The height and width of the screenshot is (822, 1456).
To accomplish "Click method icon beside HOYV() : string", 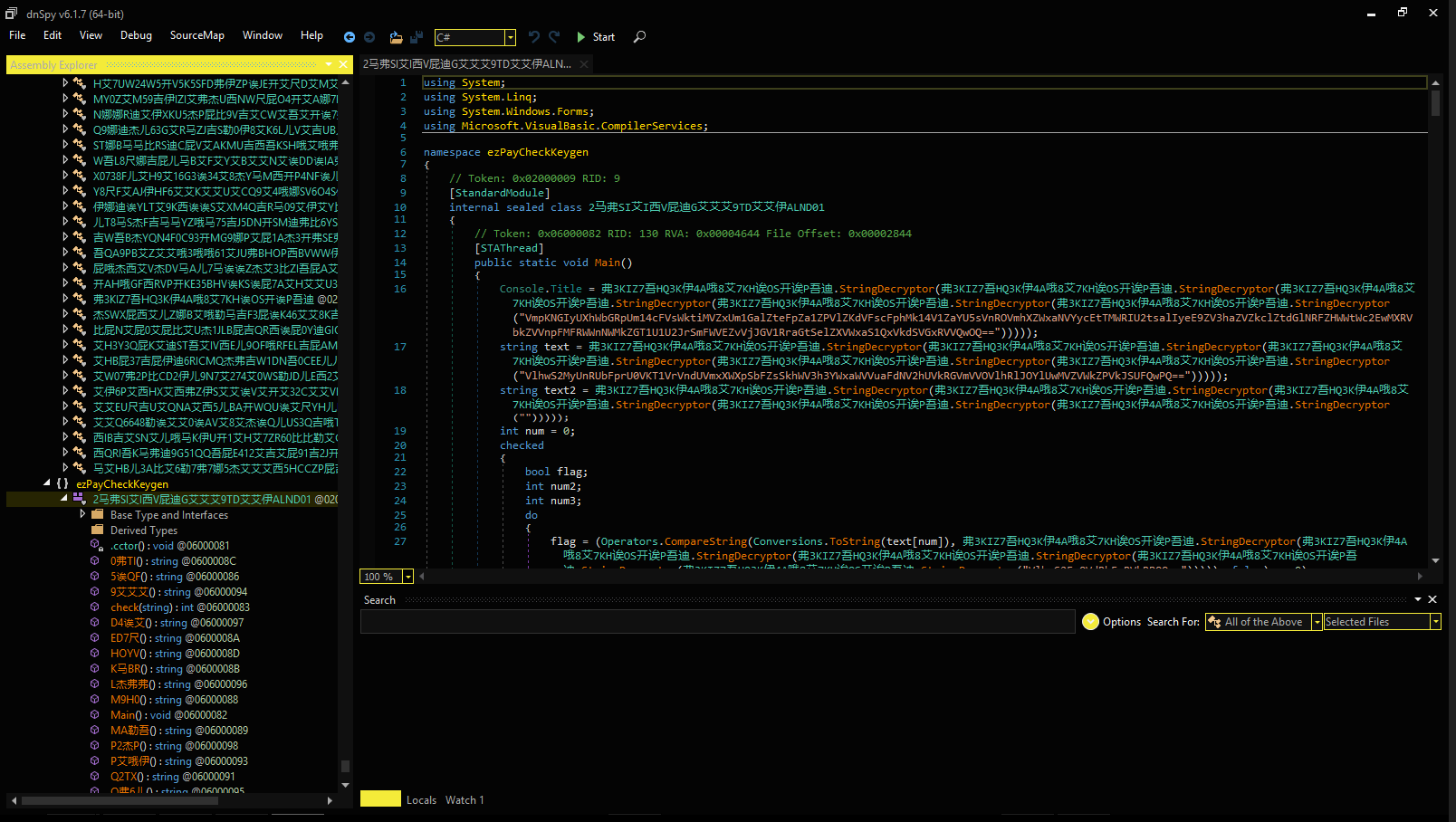I will pyautogui.click(x=95, y=653).
